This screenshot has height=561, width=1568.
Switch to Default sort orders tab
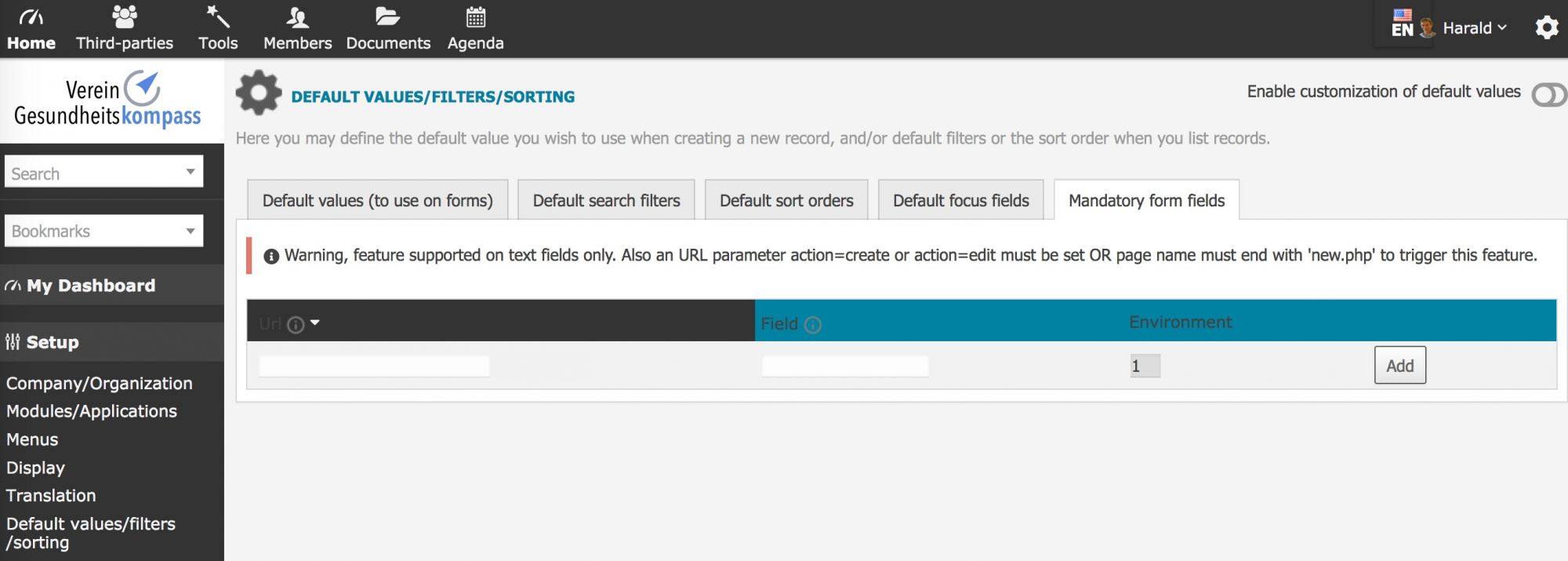point(786,201)
